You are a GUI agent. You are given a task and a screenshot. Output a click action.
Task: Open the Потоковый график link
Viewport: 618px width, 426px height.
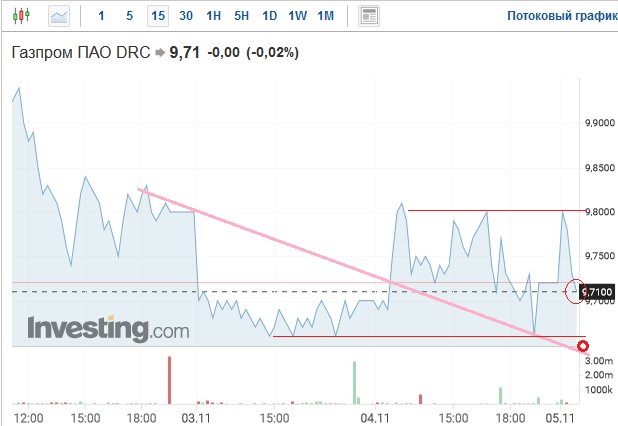pyautogui.click(x=562, y=16)
